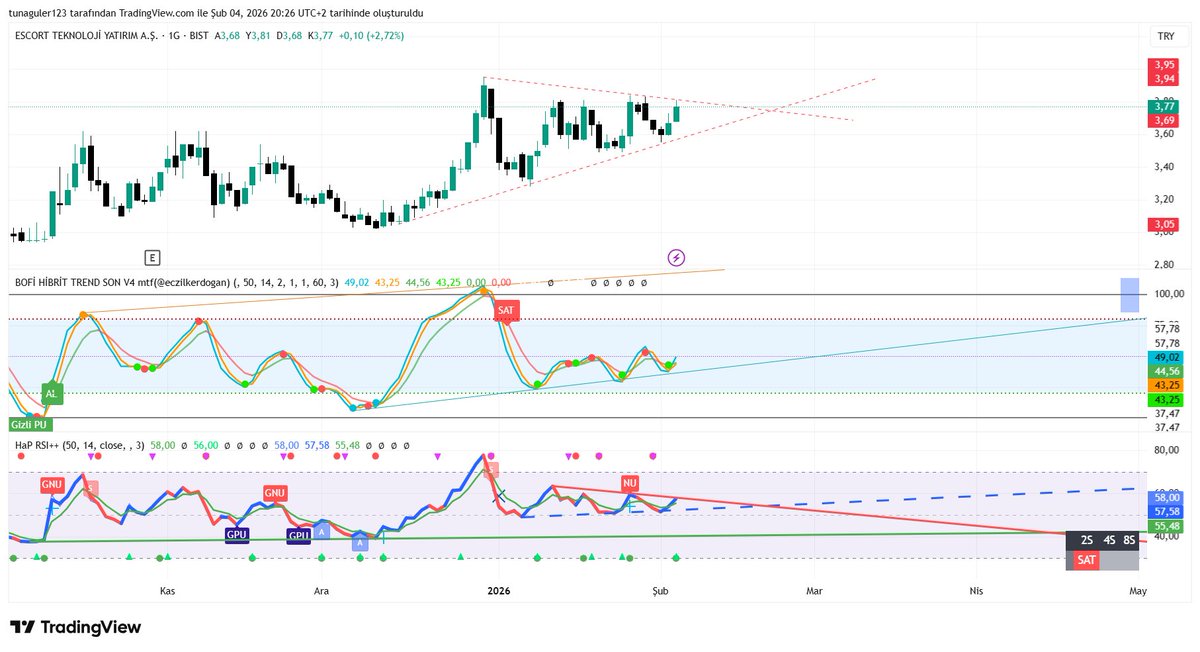The height and width of the screenshot is (652, 1200).
Task: Select the GNU label left of Kas
Action: point(52,484)
